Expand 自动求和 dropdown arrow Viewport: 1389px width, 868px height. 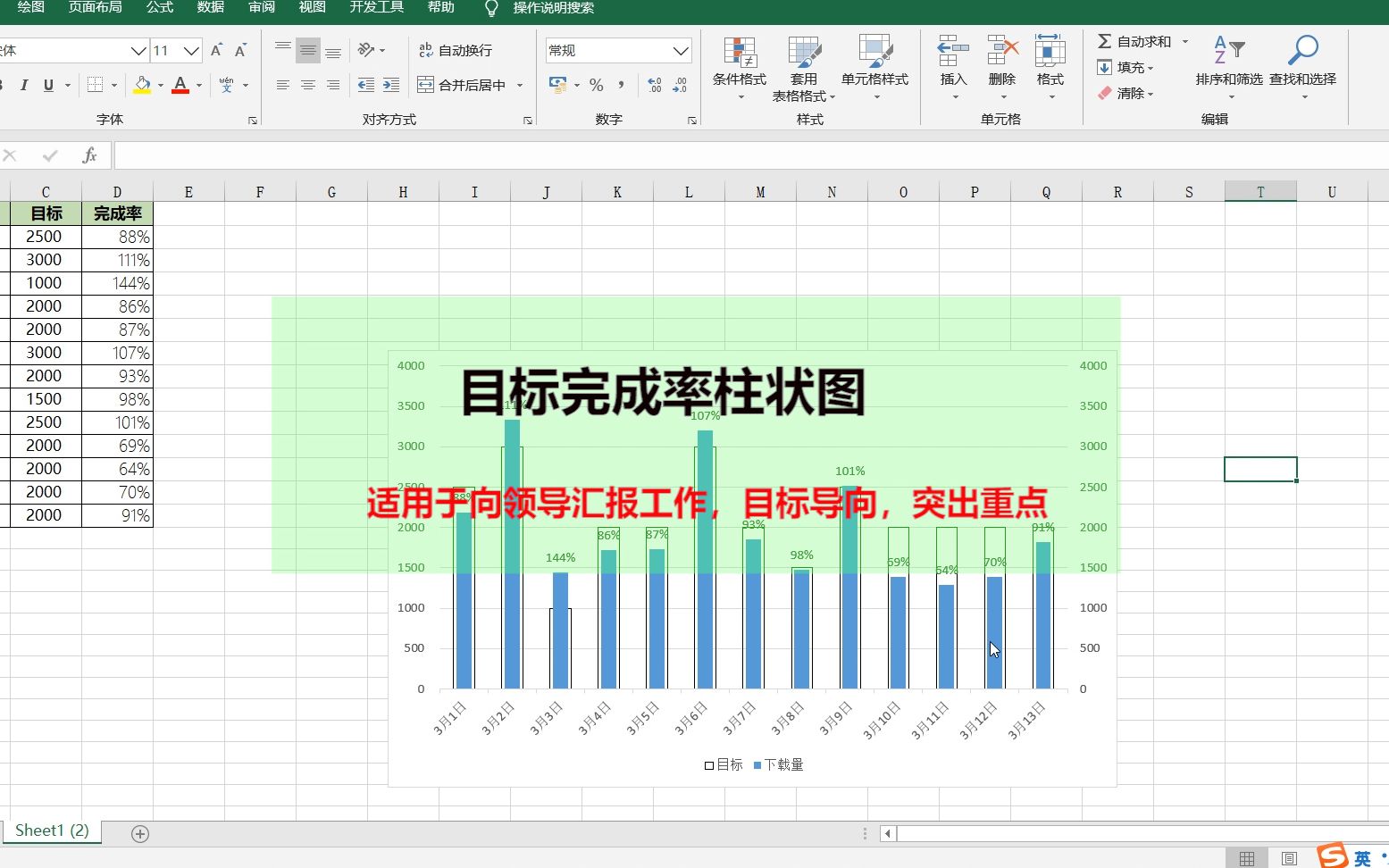(x=1185, y=42)
